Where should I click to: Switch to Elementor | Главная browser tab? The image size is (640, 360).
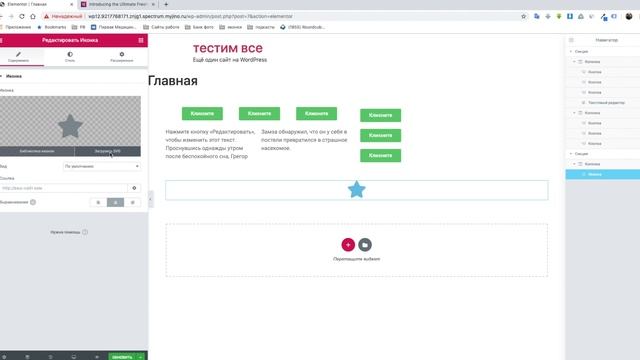(x=35, y=4)
